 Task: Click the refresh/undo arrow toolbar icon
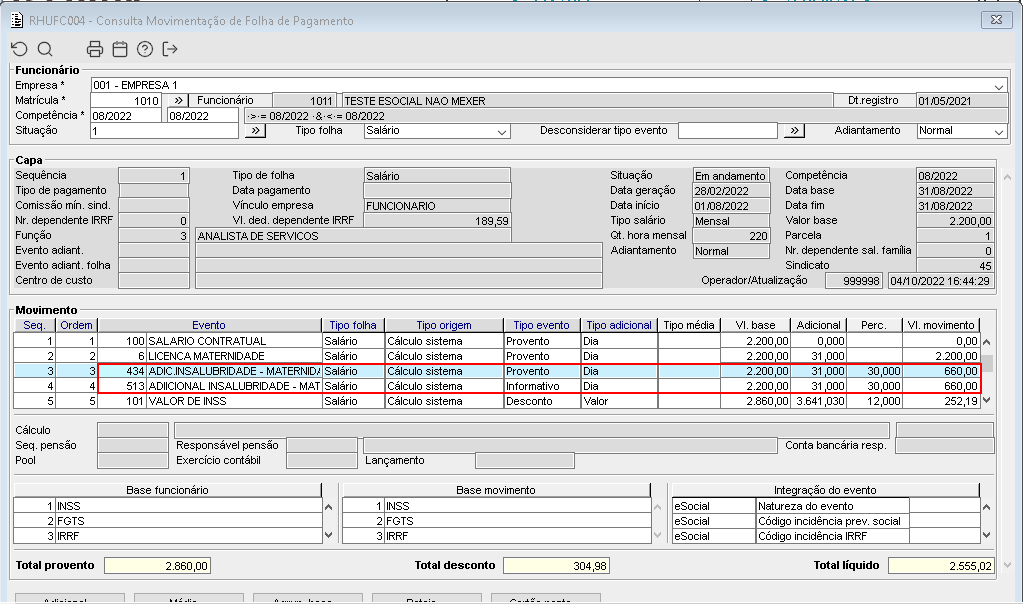tap(19, 49)
